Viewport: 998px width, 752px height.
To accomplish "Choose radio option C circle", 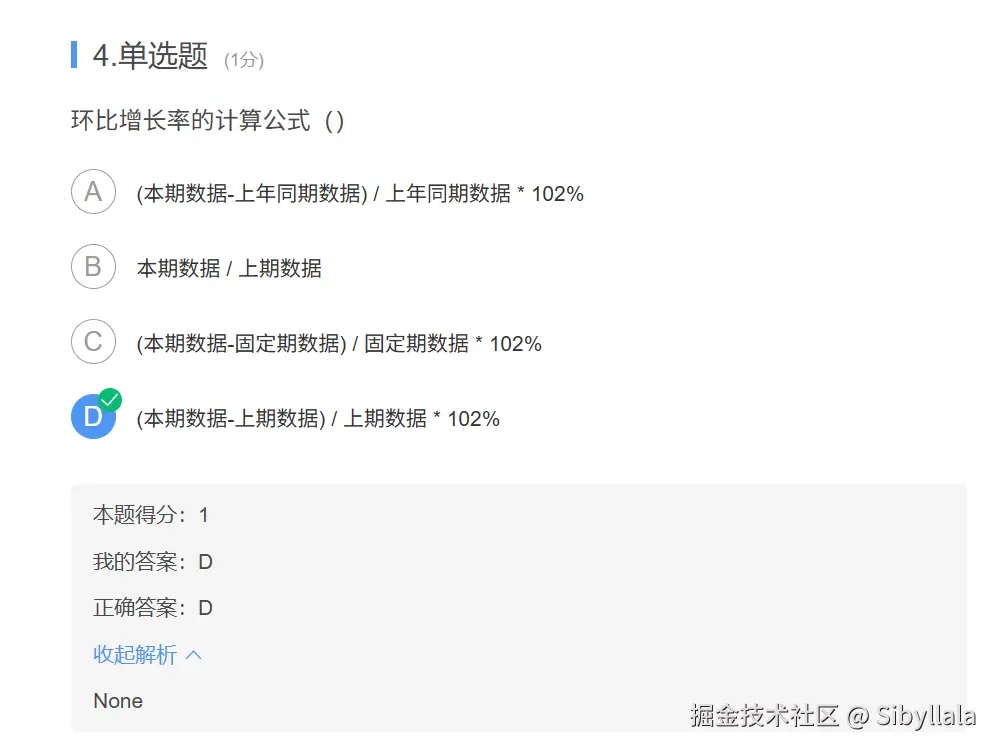I will 93,342.
